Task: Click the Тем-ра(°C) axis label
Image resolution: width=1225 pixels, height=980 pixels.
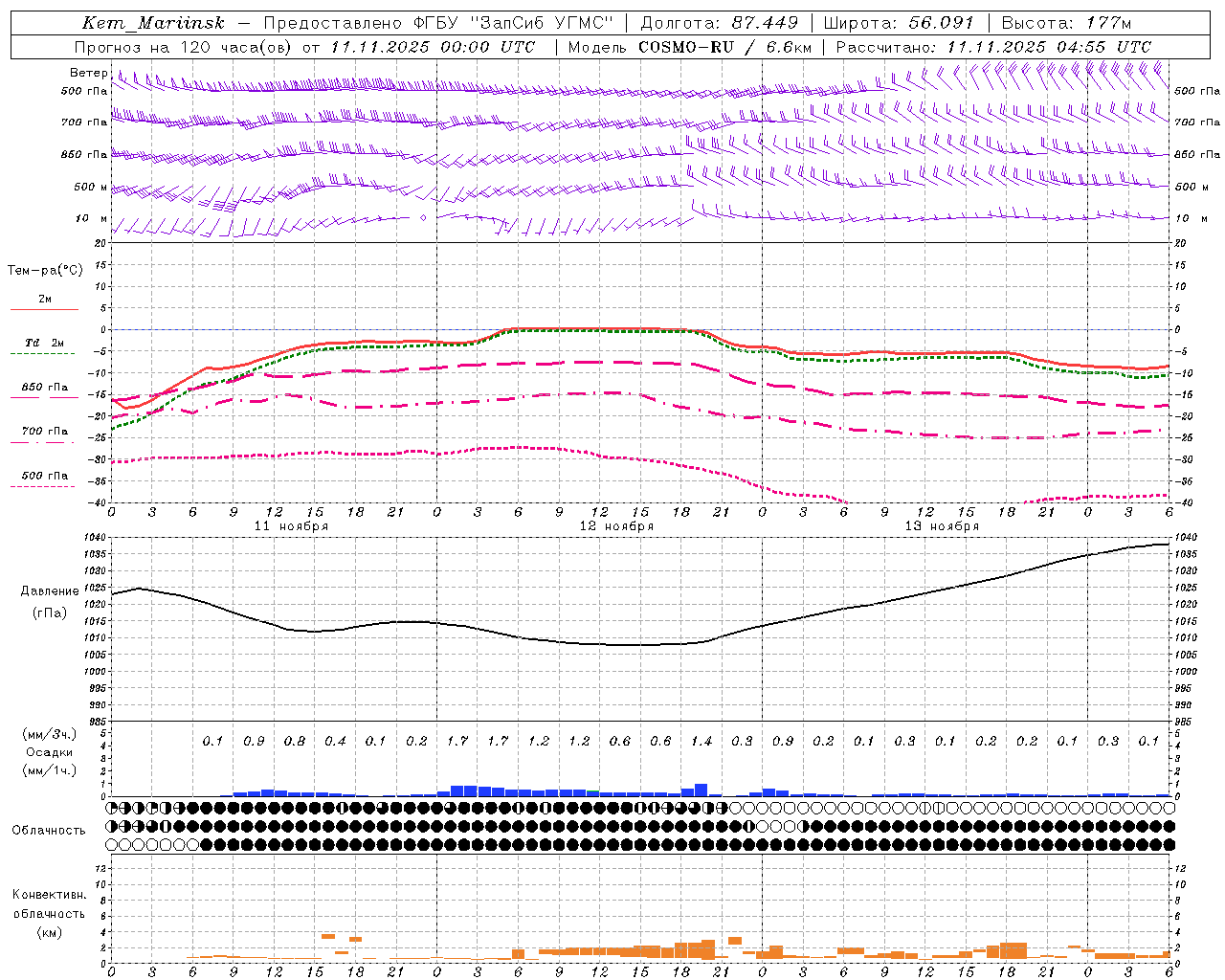Action: (45, 271)
